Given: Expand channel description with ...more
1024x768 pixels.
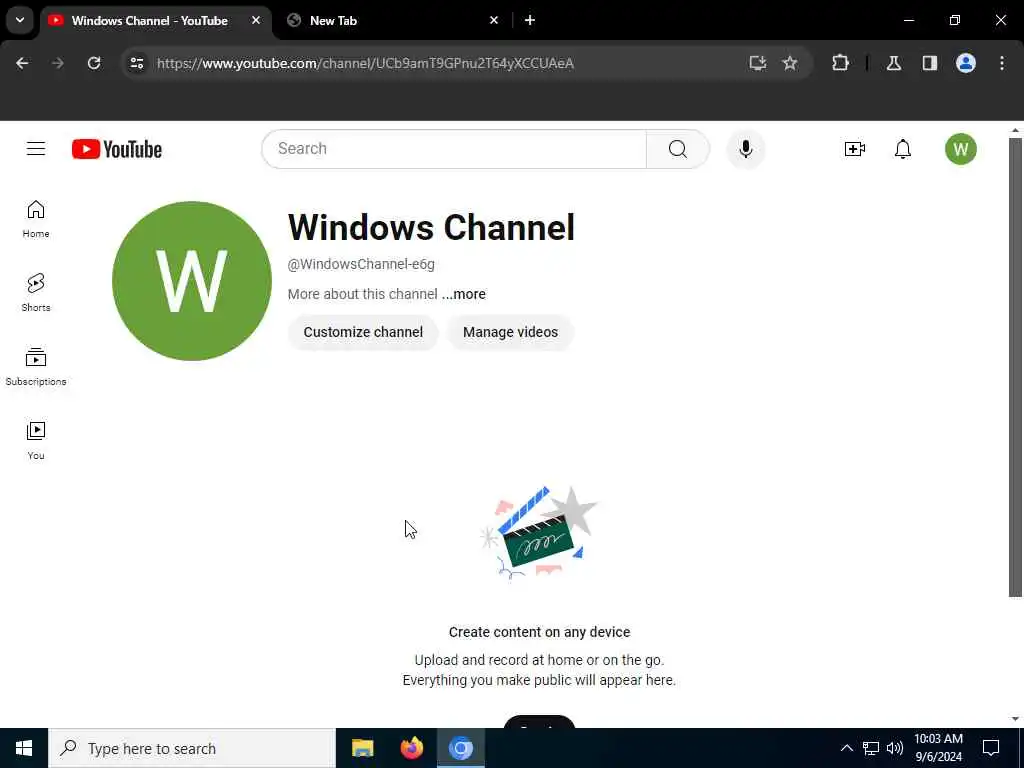Looking at the screenshot, I should coord(464,295).
